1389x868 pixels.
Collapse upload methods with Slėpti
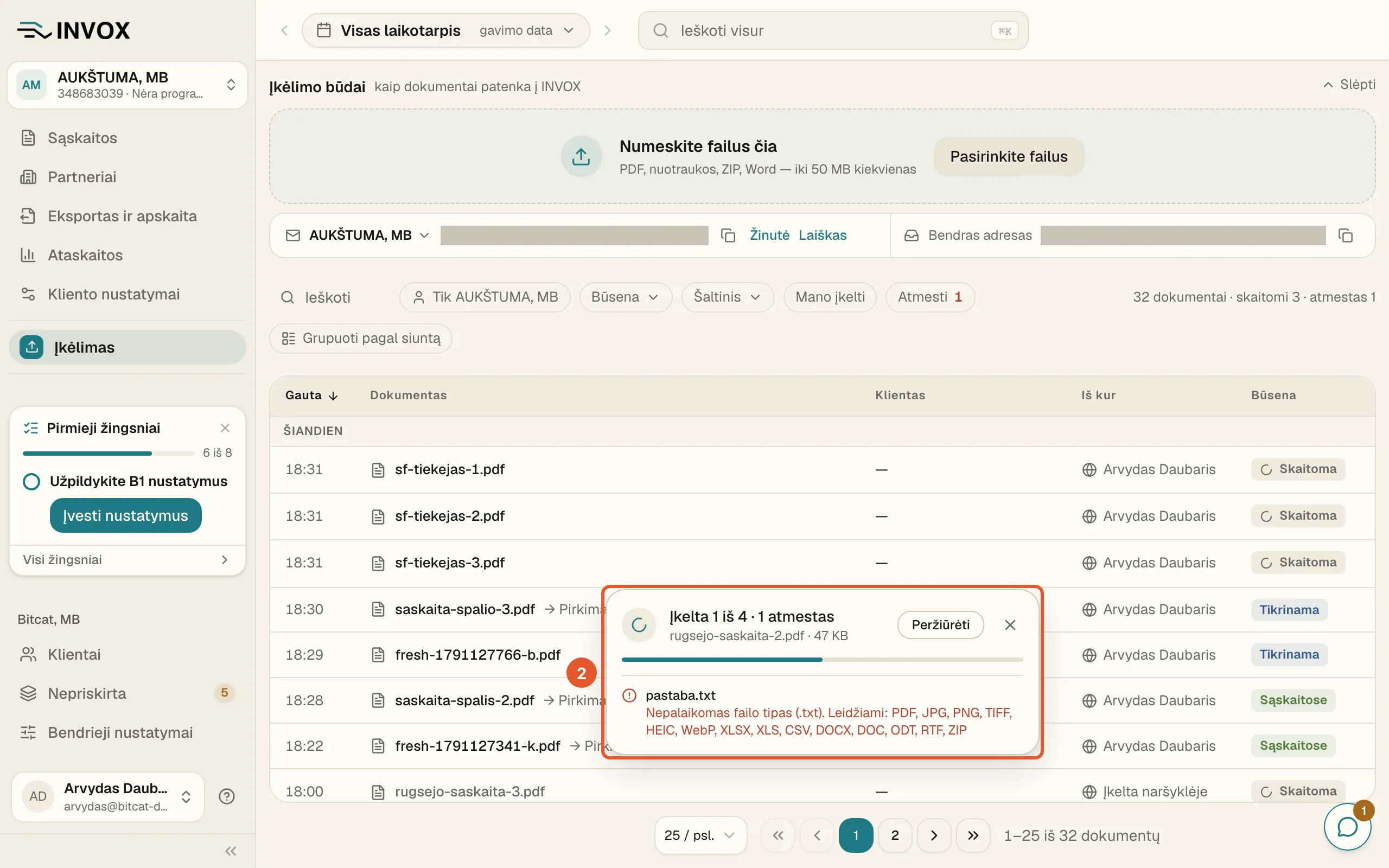pyautogui.click(x=1349, y=85)
